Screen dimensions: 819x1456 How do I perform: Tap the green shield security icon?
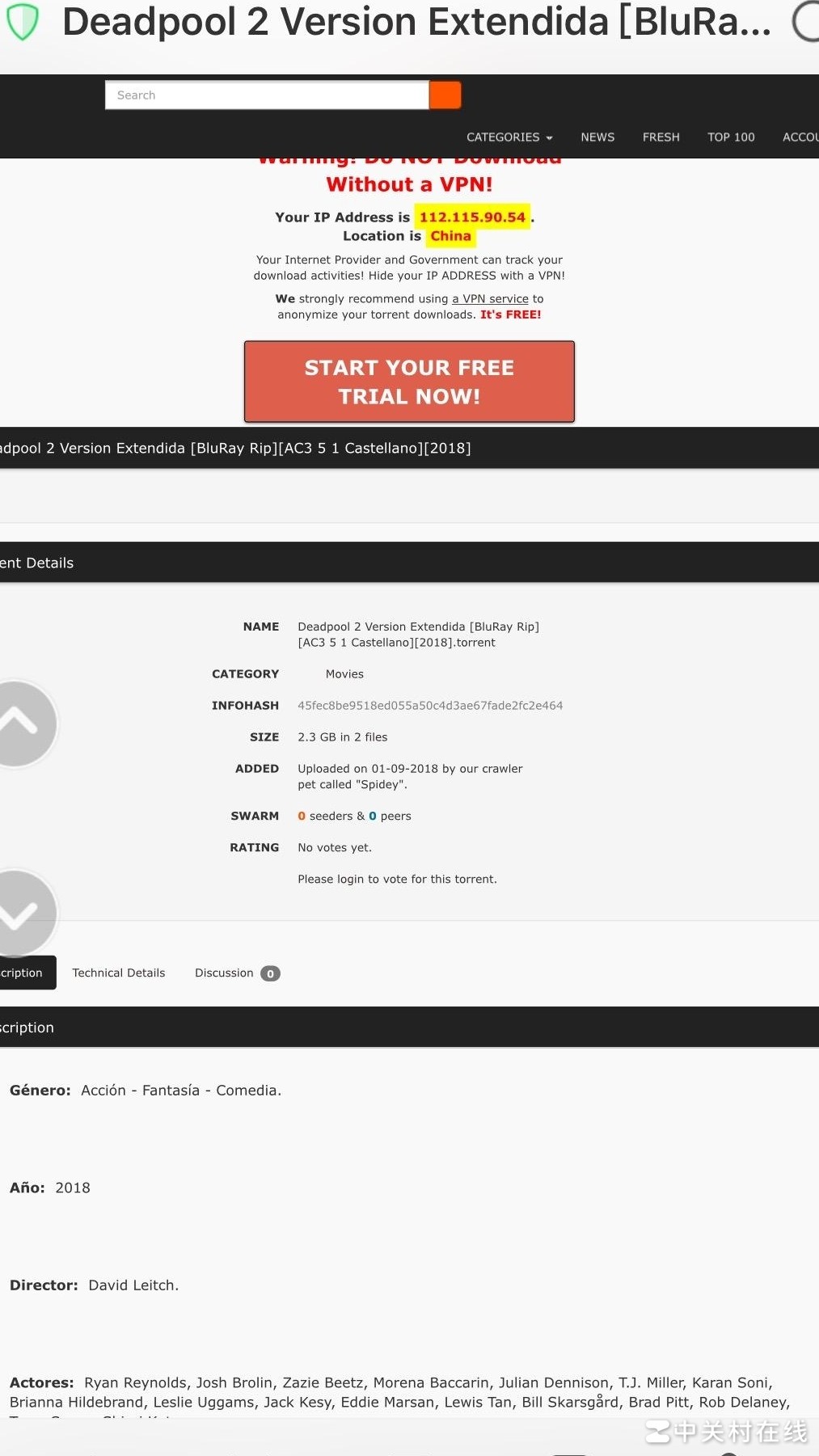click(x=23, y=22)
